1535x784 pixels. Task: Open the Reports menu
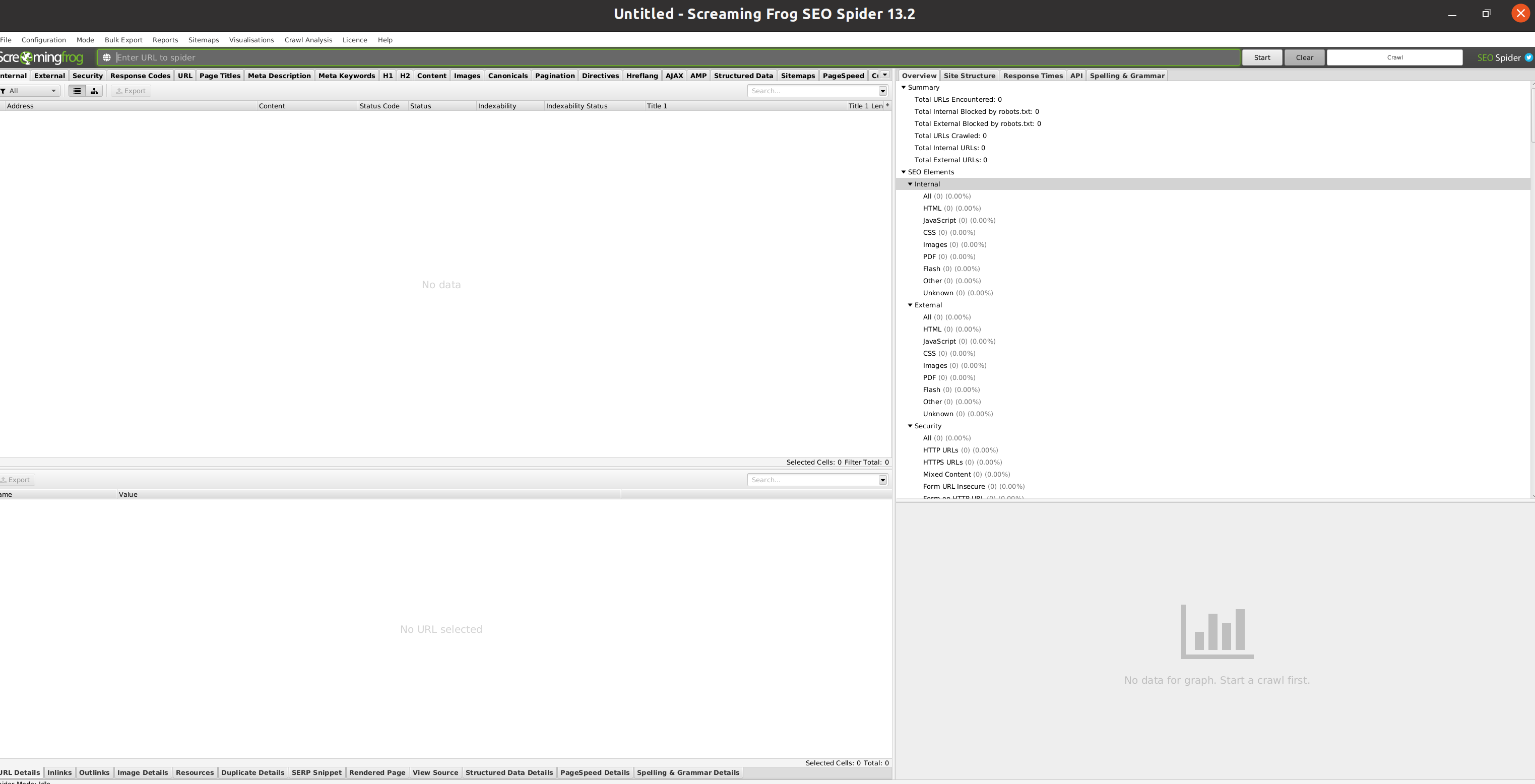165,40
